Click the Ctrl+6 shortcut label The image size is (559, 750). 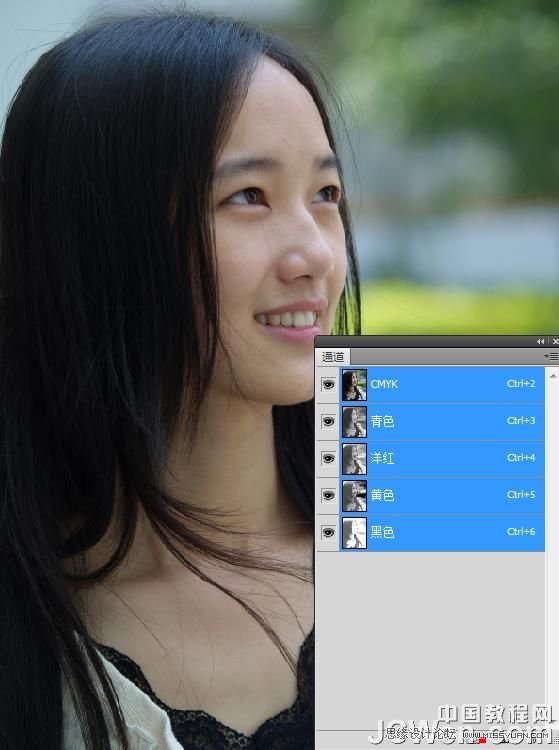(x=521, y=531)
